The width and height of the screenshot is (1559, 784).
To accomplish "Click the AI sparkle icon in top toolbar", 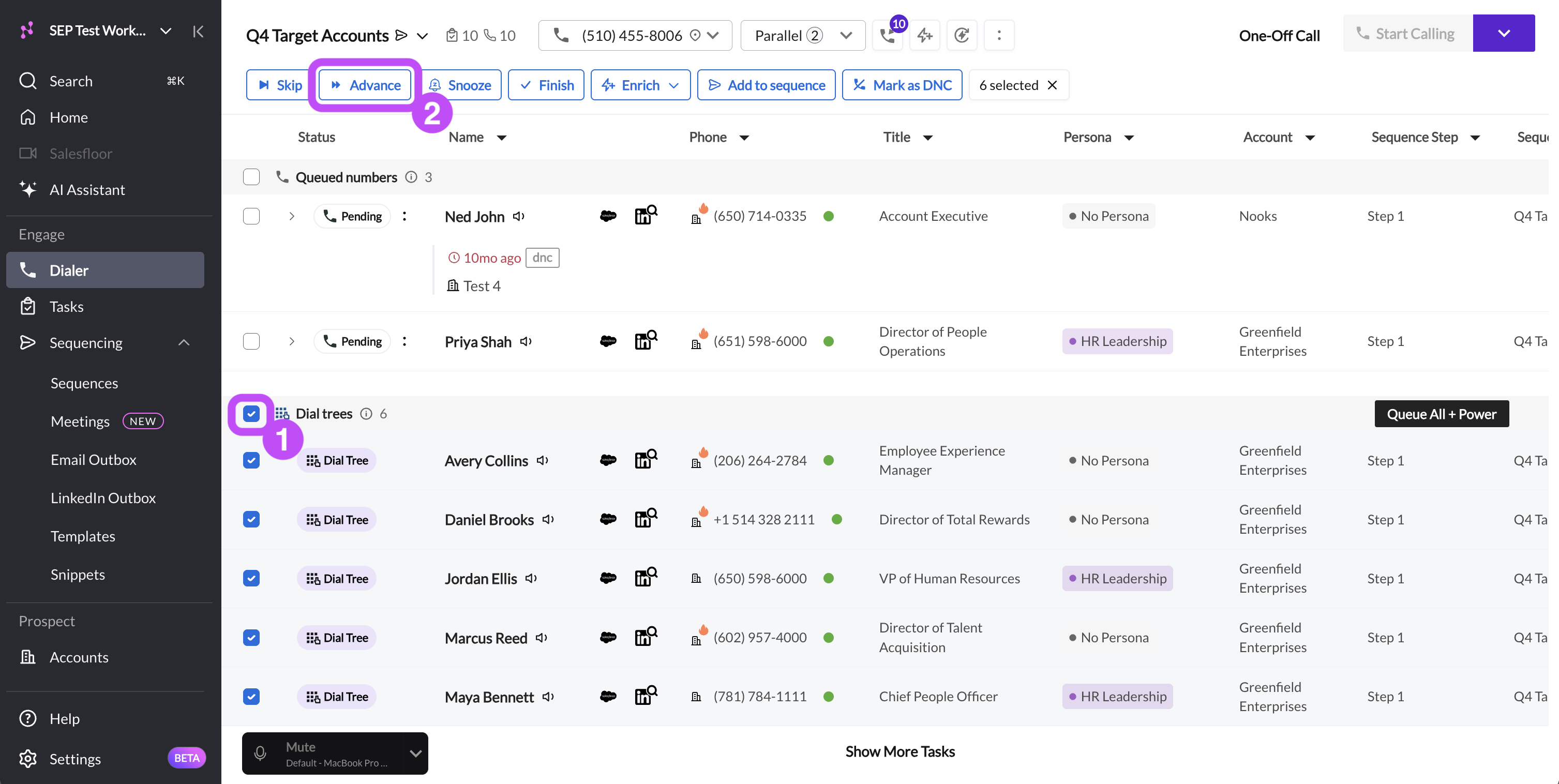I will coord(925,35).
